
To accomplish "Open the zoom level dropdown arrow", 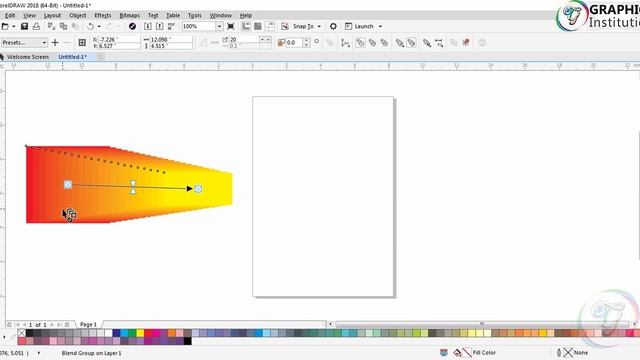I will pos(219,26).
